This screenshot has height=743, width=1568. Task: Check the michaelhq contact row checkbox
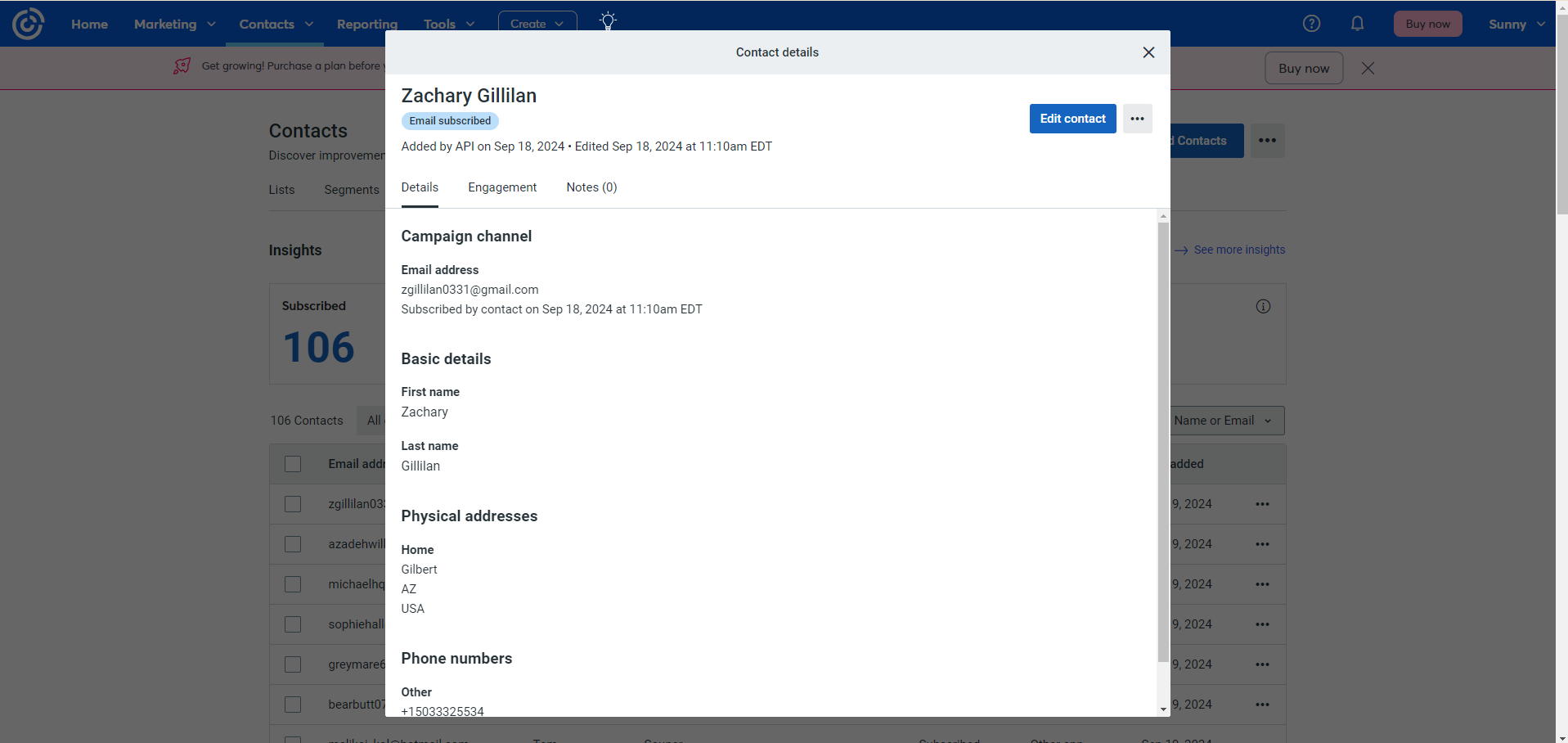(293, 584)
